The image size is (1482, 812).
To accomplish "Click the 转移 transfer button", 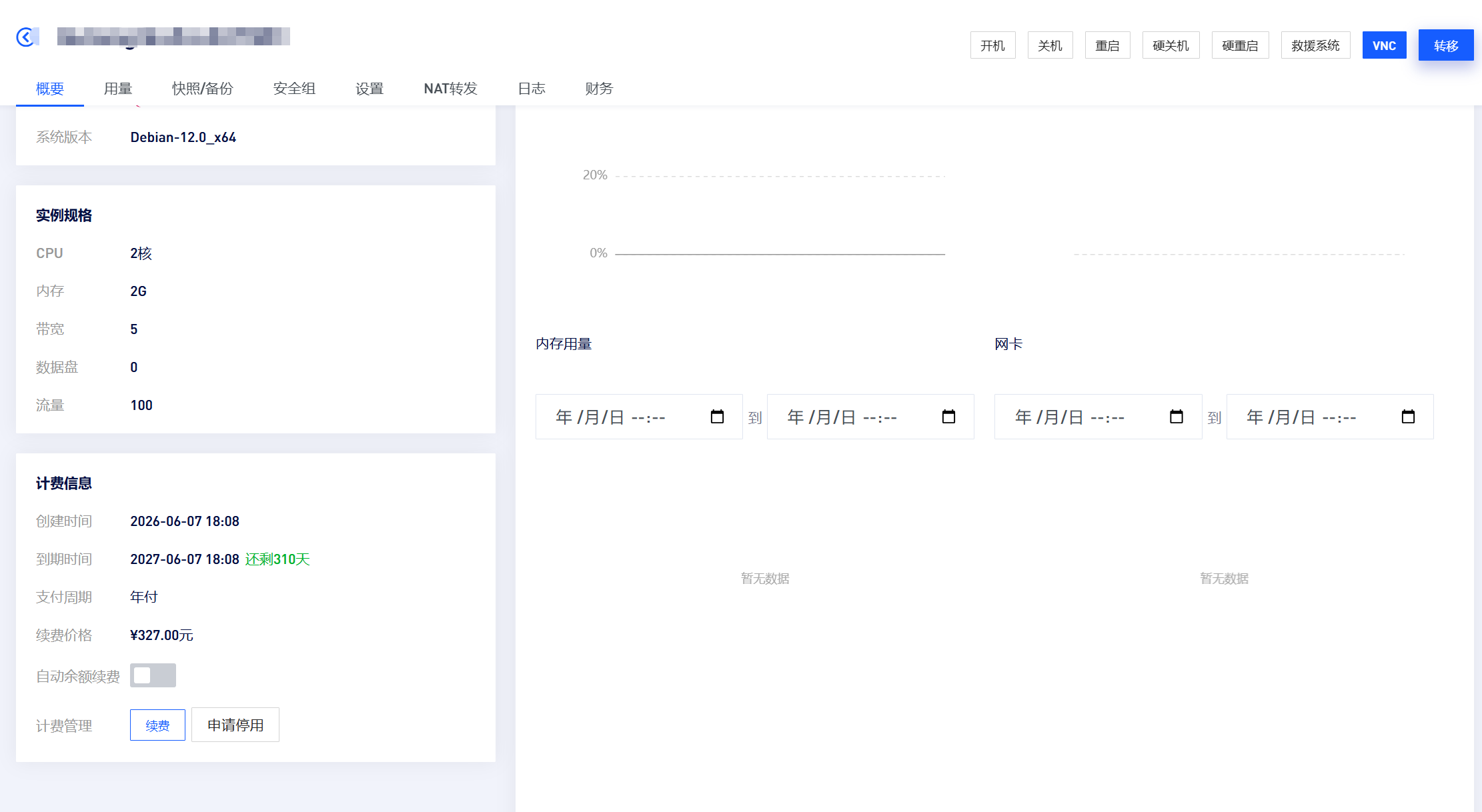I will 1446,45.
